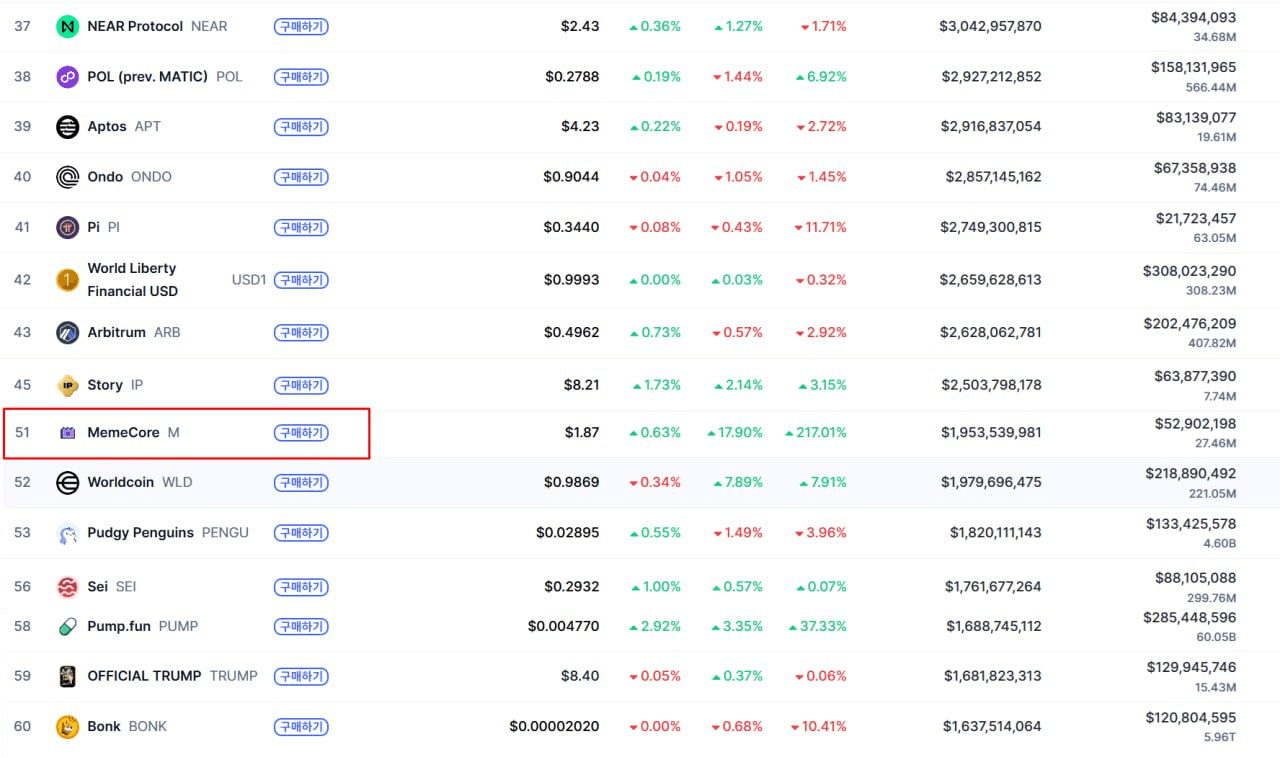This screenshot has height=757, width=1280.
Task: Select Pump.fun's $285,448,596 volume
Action: pyautogui.click(x=1189, y=617)
